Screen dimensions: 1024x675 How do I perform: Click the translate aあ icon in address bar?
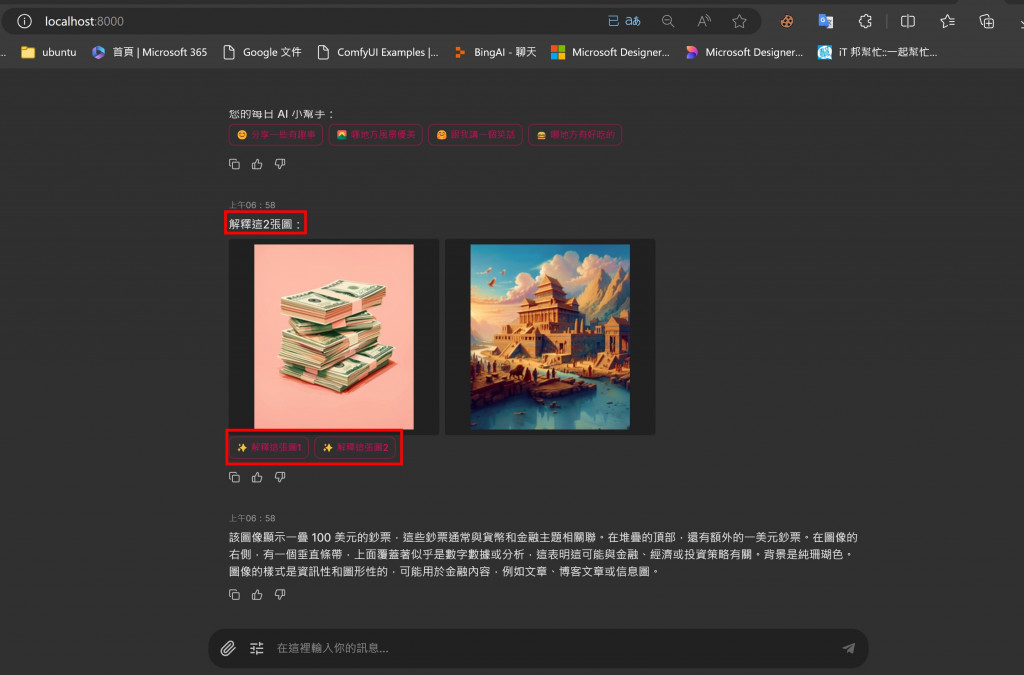(633, 21)
